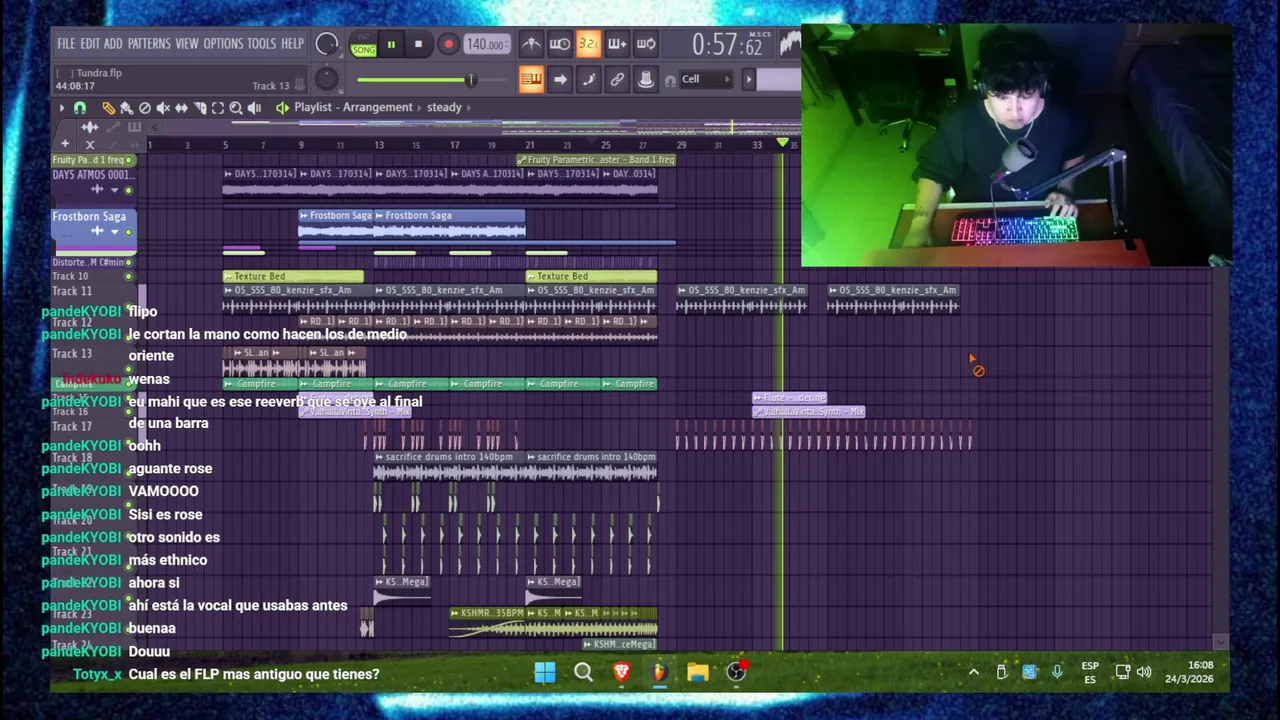Open the DAY5 ATMOS track dropdown arrow
Screen dimensions: 1280x720
(x=114, y=190)
